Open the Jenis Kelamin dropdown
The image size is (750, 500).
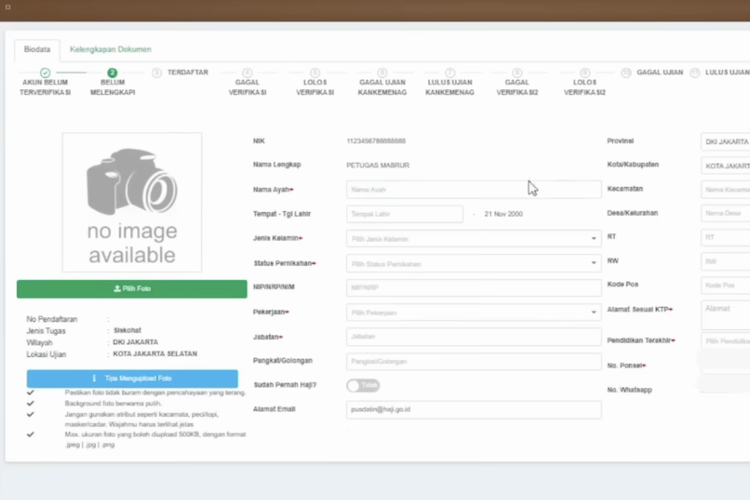[x=473, y=239]
